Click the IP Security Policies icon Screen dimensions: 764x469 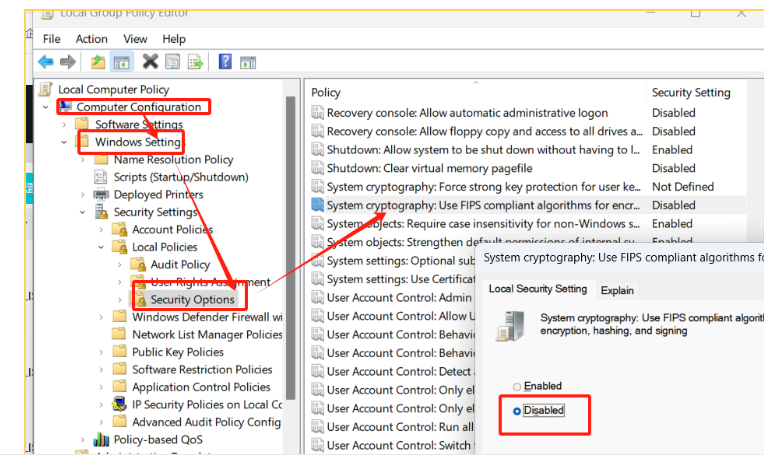tap(119, 404)
